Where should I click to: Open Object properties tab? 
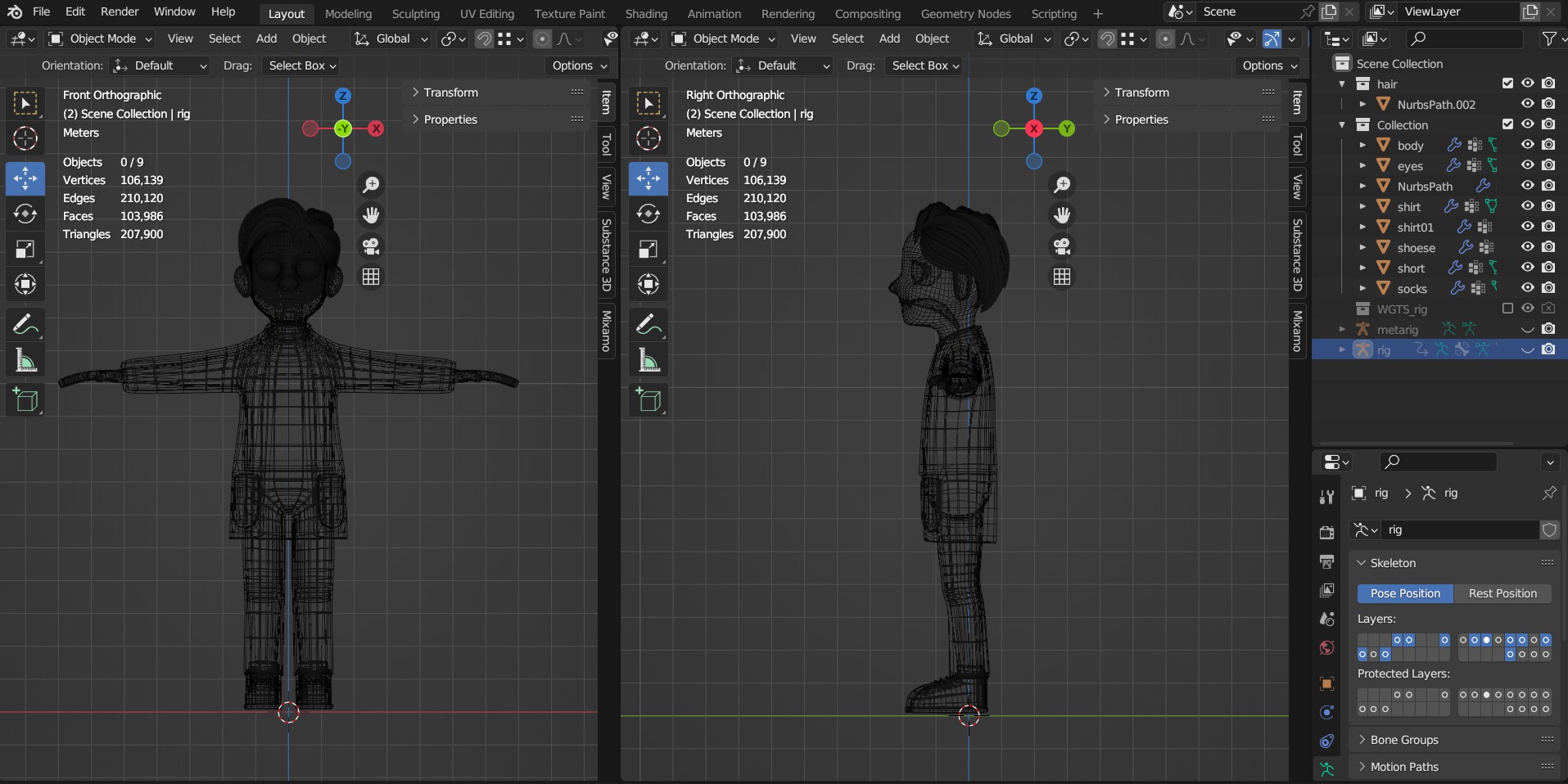pyautogui.click(x=1326, y=683)
